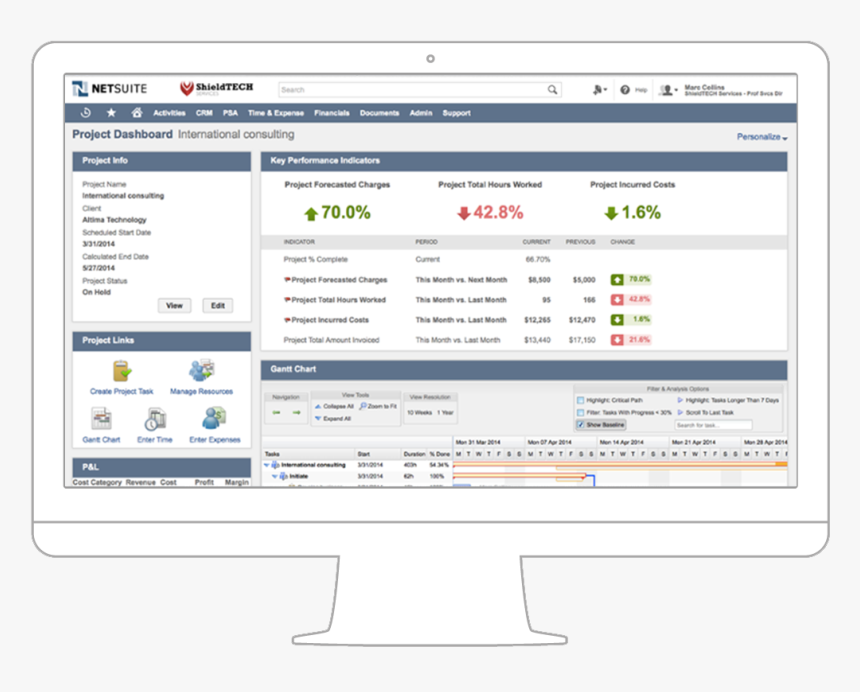Image resolution: width=860 pixels, height=692 pixels.
Task: Open the Admin menu
Action: coord(421,113)
